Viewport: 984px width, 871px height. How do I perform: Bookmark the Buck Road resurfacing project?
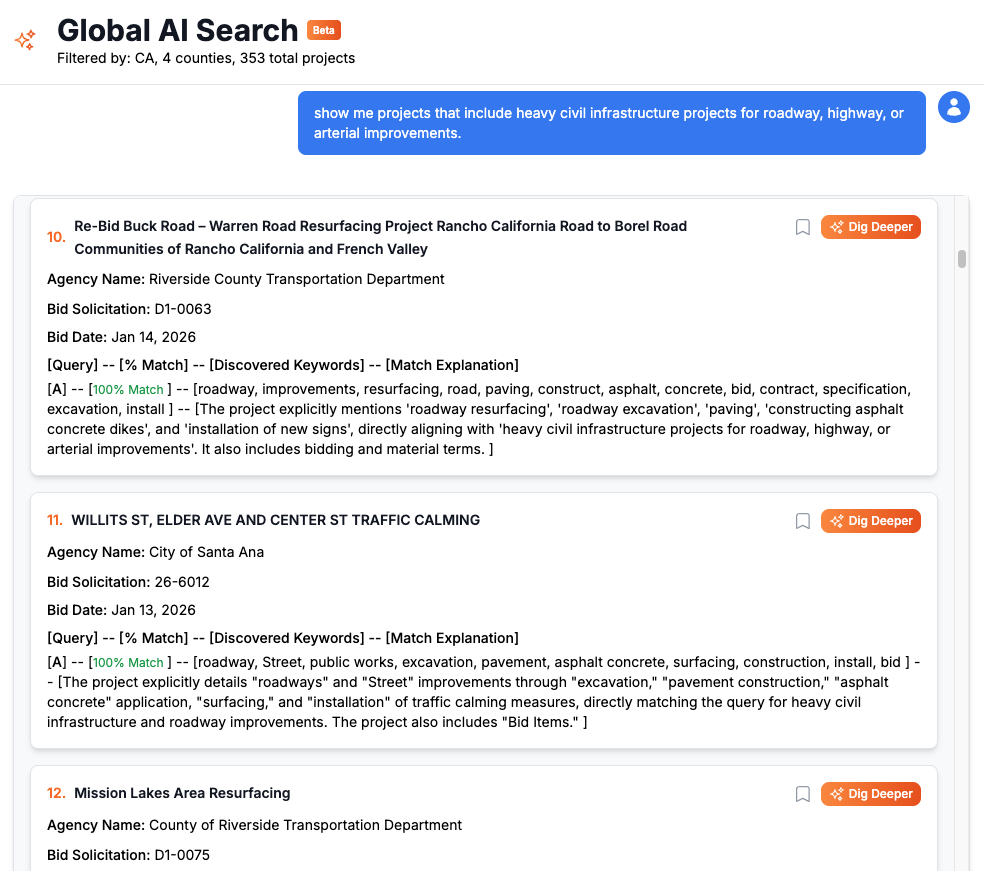(802, 227)
